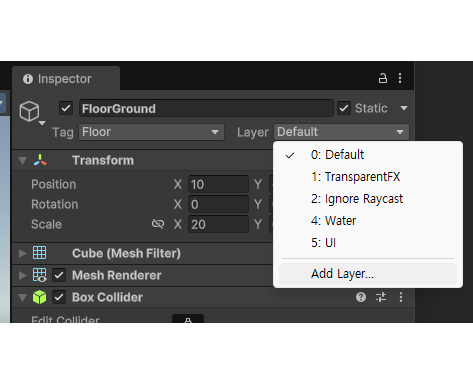
Task: Click the Mesh Renderer component icon
Action: click(39, 275)
